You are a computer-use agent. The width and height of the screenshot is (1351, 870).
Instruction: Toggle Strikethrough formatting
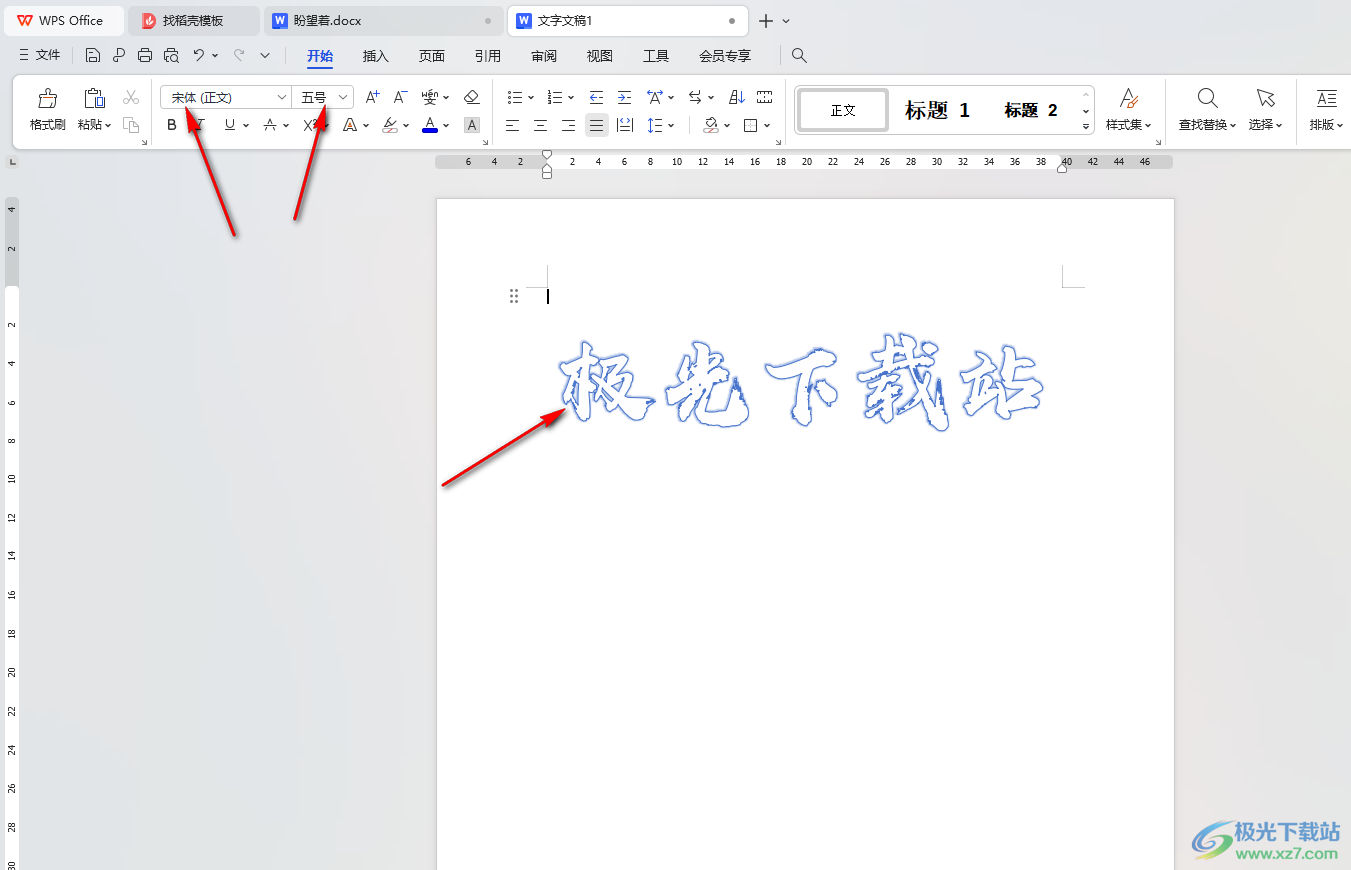(x=270, y=125)
